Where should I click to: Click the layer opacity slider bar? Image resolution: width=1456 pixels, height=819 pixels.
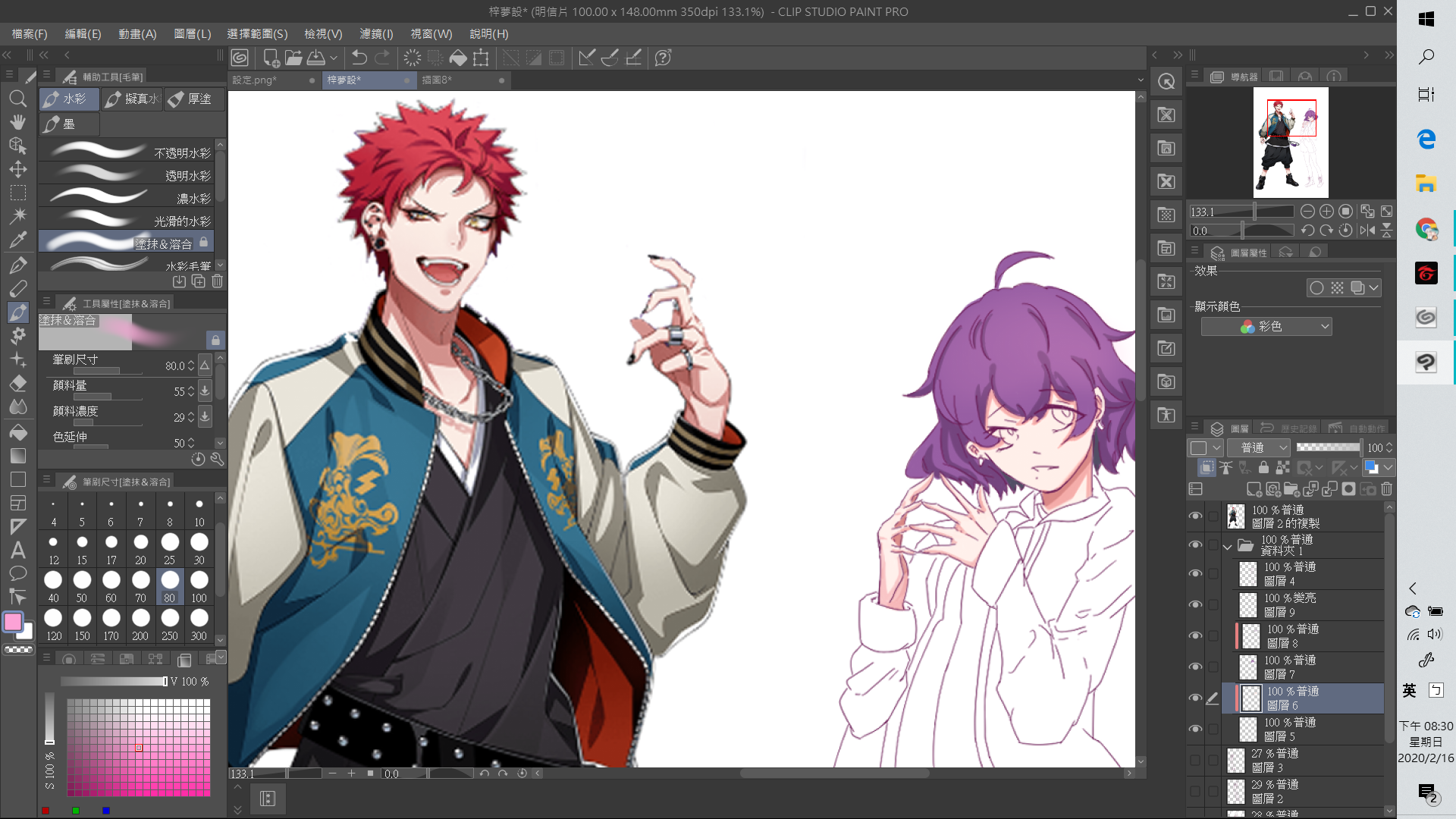(x=1329, y=447)
